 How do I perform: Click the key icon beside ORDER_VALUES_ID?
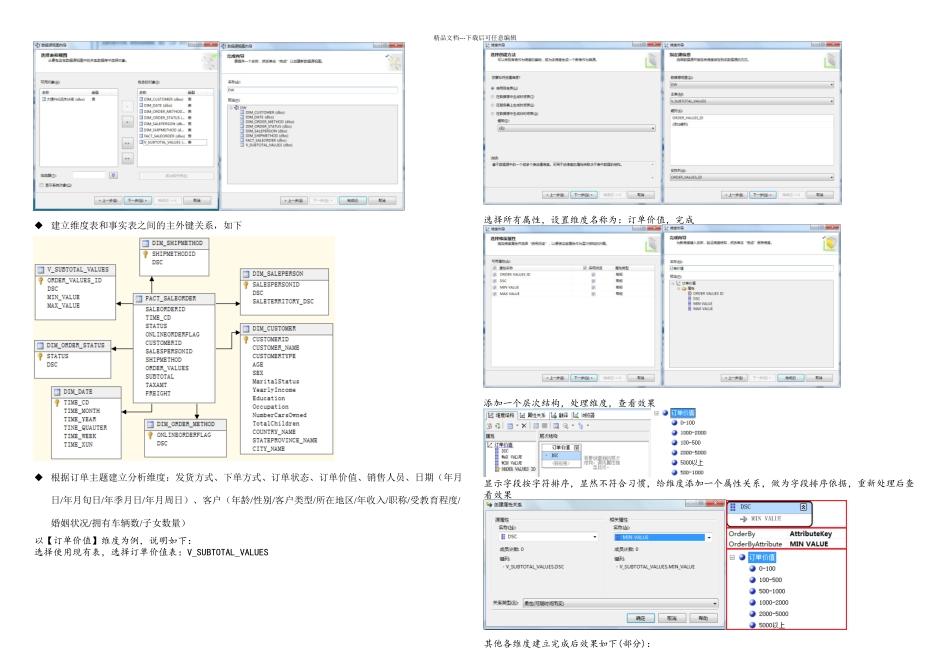(42, 281)
